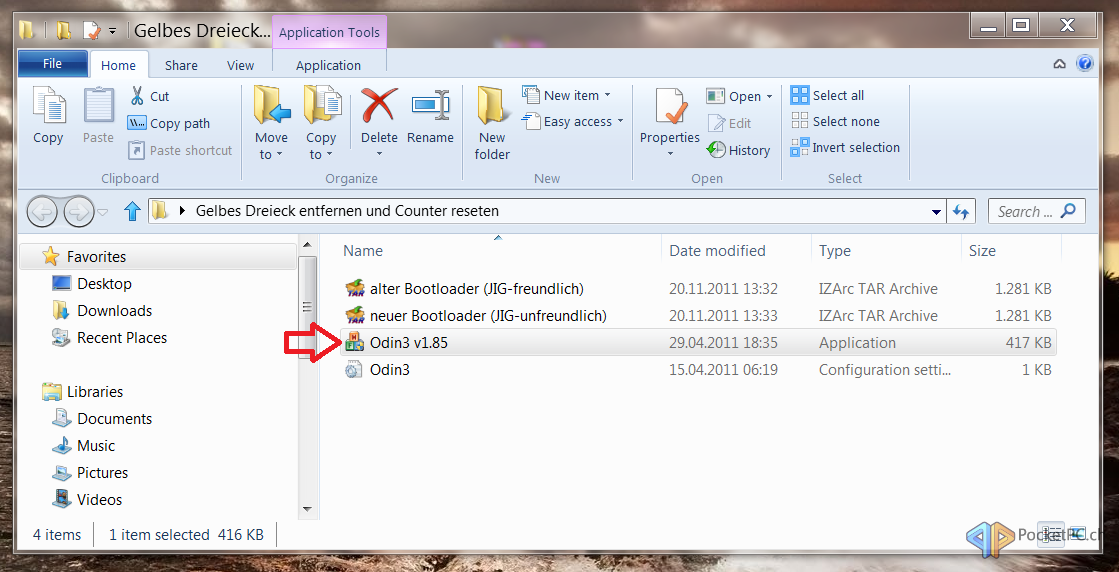This screenshot has height=572, width=1119.
Task: Open the File tab
Action: [53, 63]
